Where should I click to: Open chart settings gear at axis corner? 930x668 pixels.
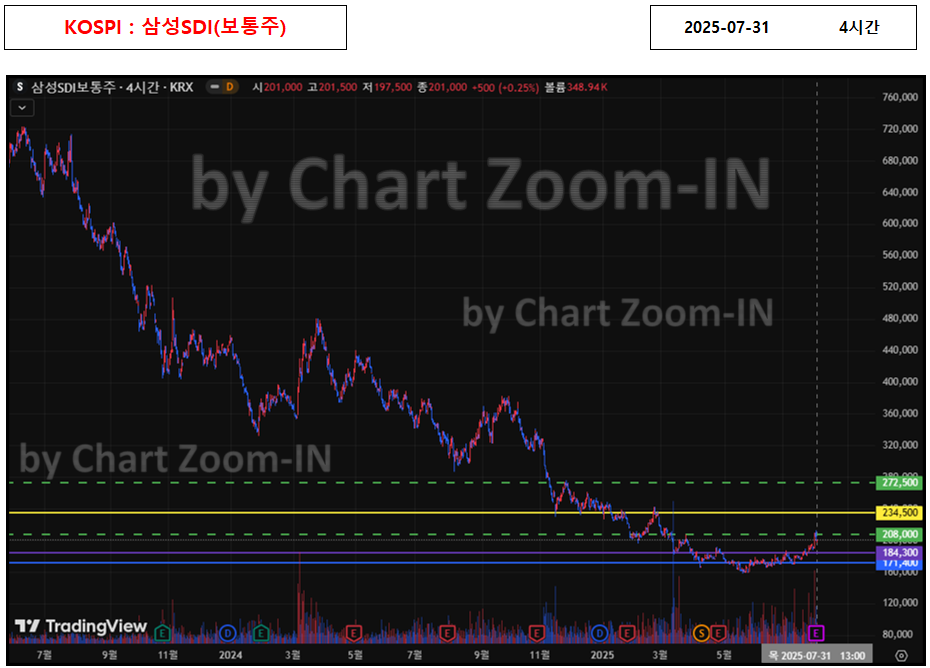click(x=901, y=656)
